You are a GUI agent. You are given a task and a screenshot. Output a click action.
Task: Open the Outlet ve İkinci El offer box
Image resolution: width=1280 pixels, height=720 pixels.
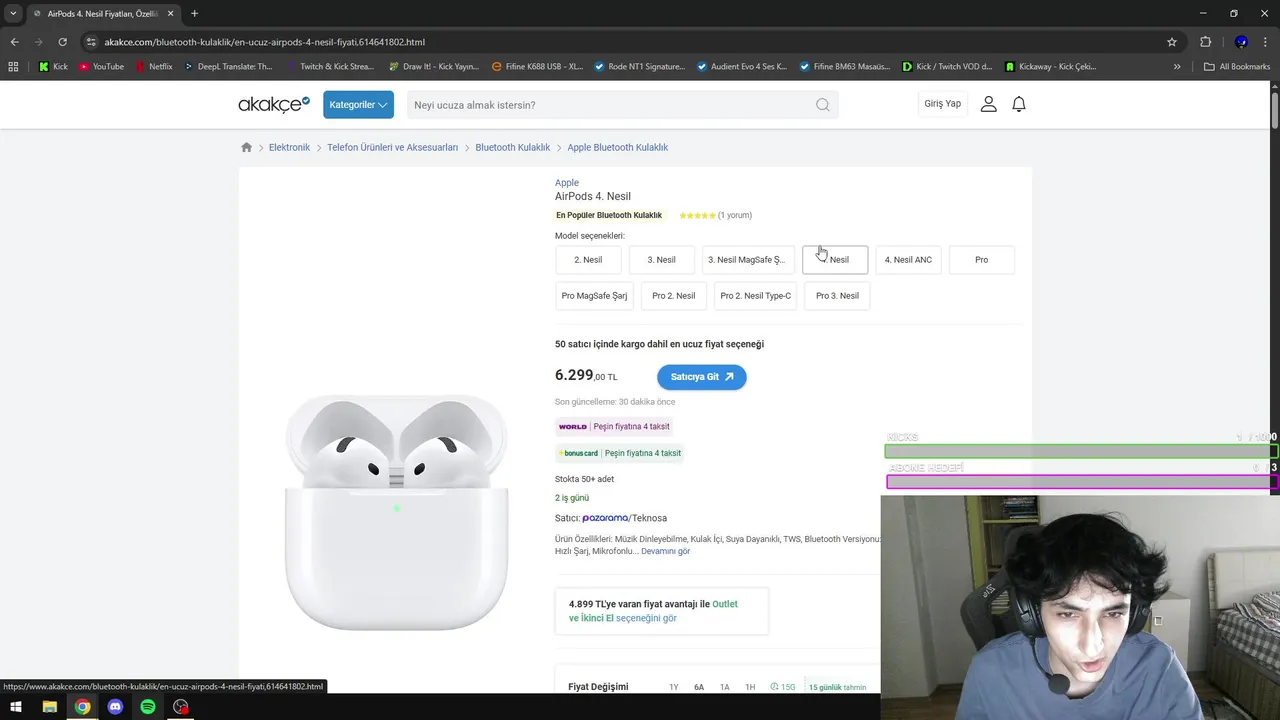point(662,611)
